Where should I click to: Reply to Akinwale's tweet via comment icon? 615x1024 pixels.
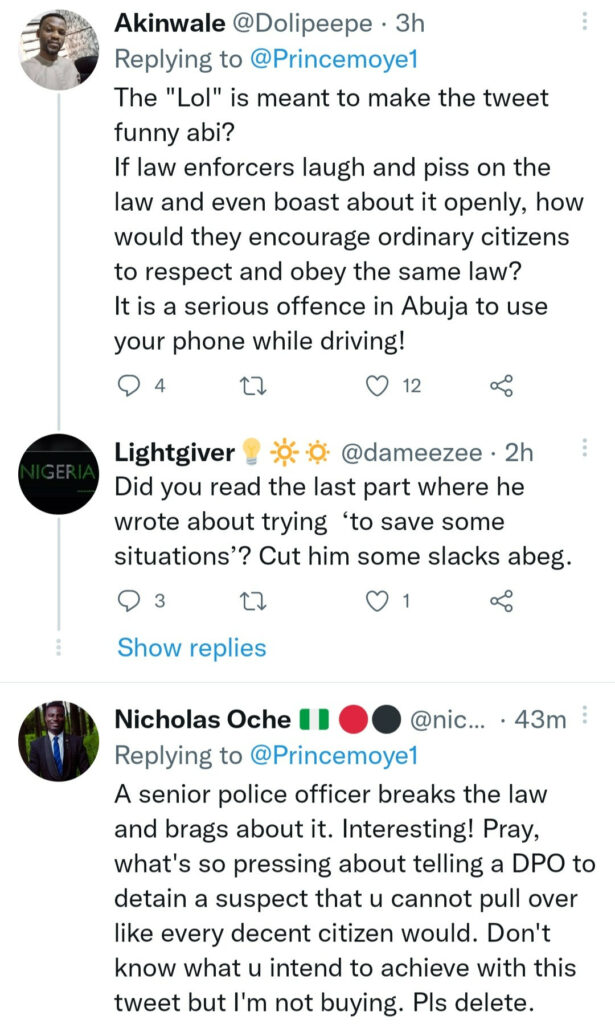tap(131, 386)
